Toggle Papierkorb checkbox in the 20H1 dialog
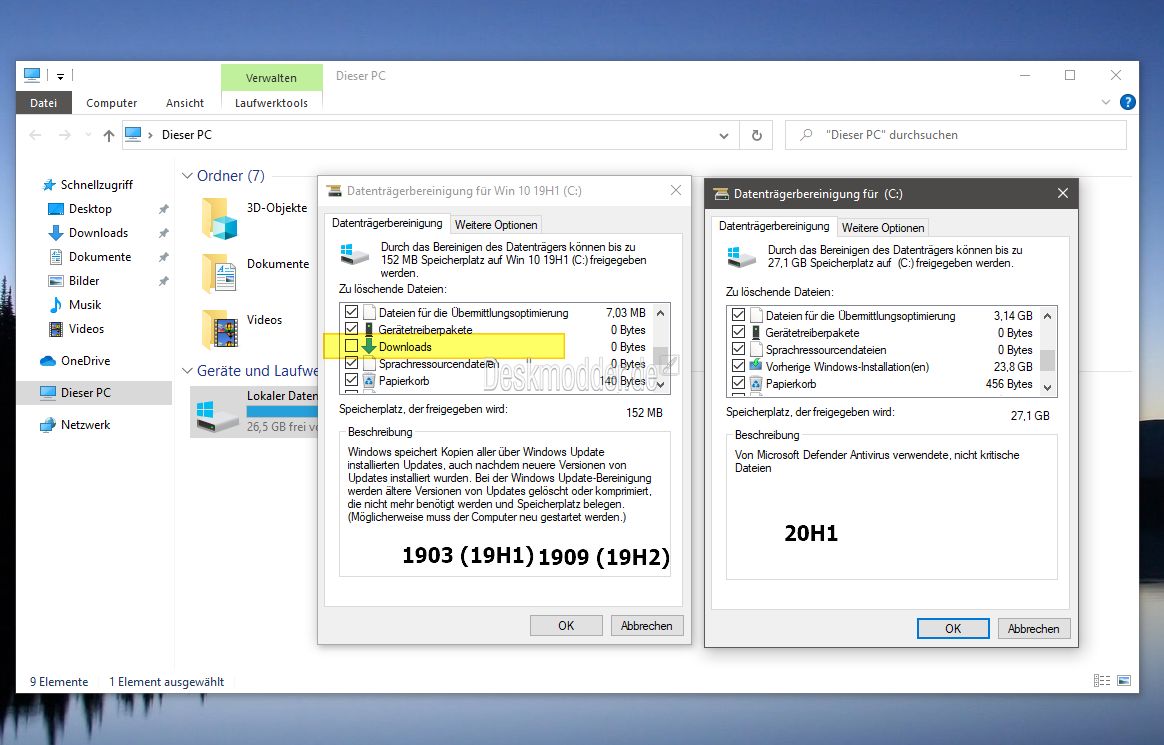This screenshot has height=745, width=1164. tap(738, 384)
